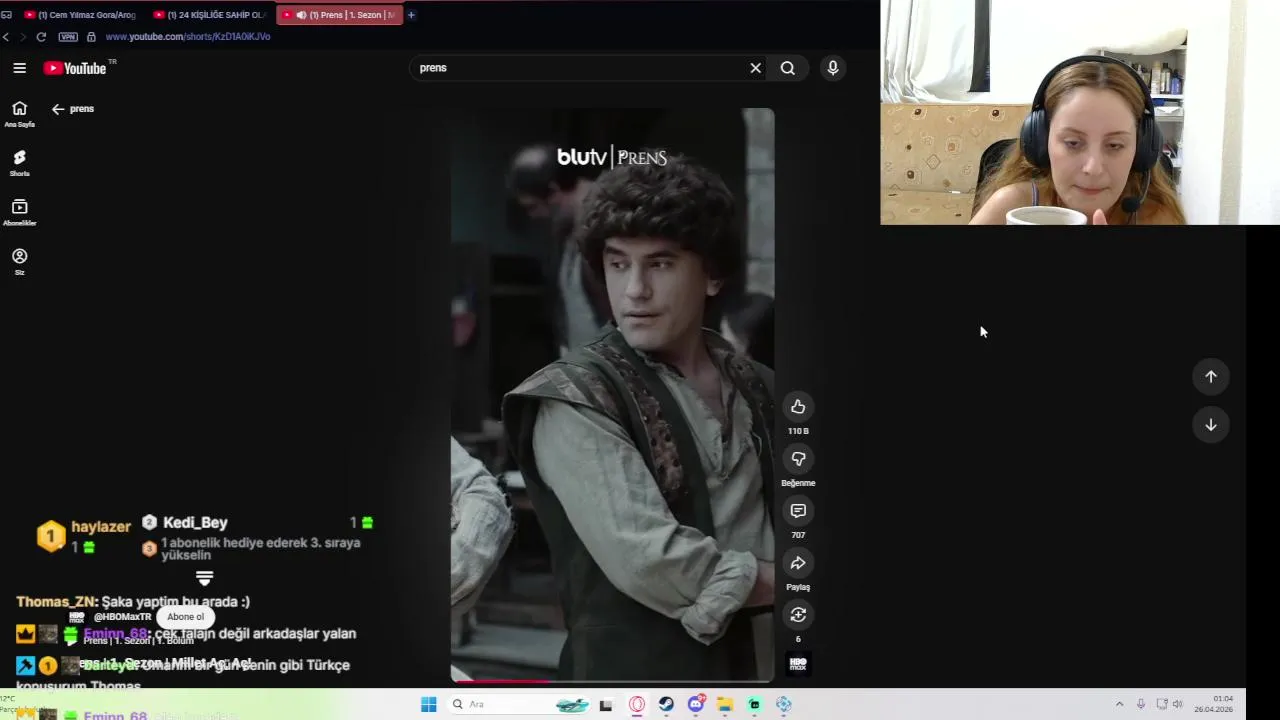1280x720 pixels.
Task: Open volume control in system tray
Action: pos(1177,705)
